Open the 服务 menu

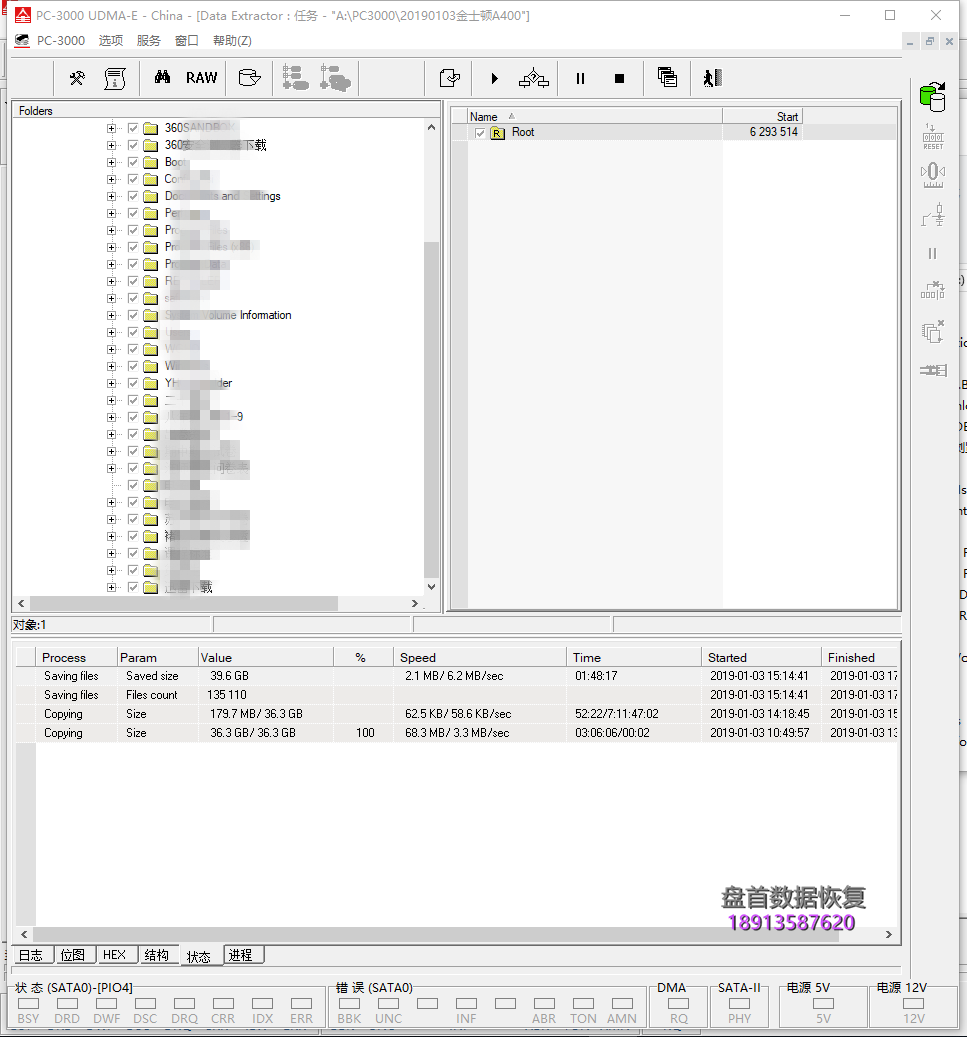[148, 41]
